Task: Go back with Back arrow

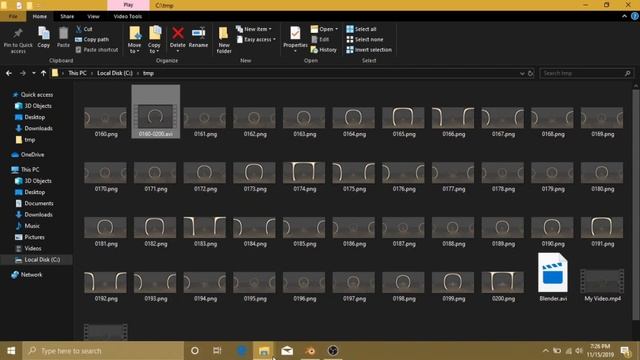Action: point(9,73)
